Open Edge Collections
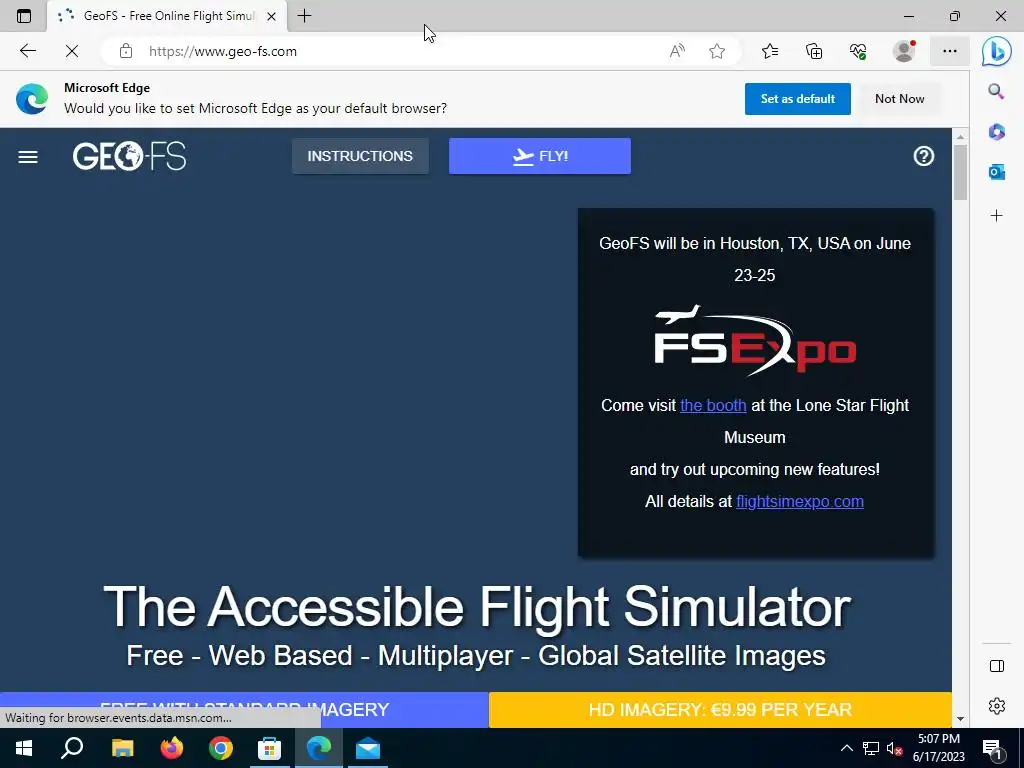Image resolution: width=1024 pixels, height=768 pixels. (814, 51)
